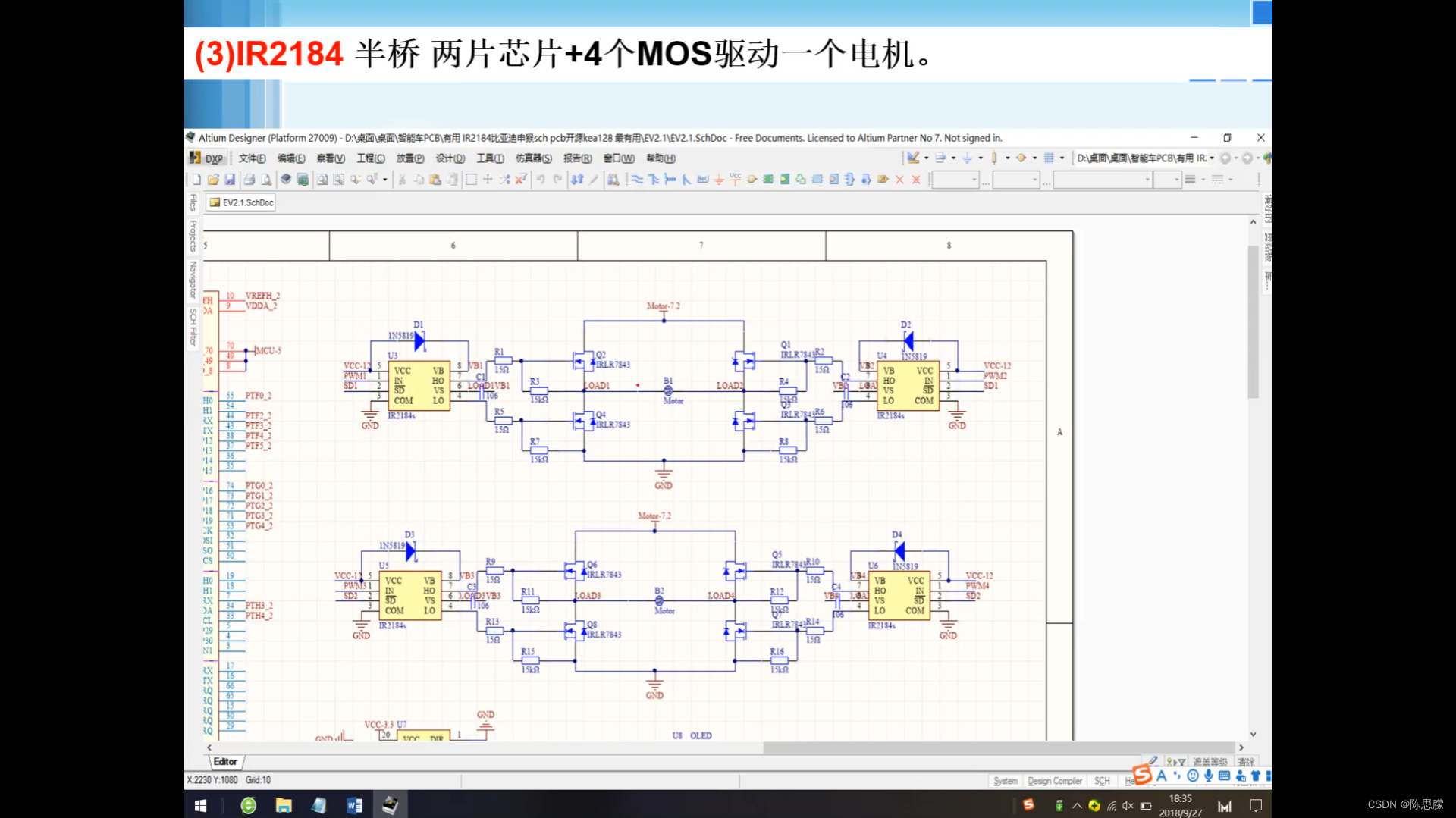Click the 遮盖等级 mask level button
Viewport: 1456px width, 818px height.
[x=1210, y=762]
